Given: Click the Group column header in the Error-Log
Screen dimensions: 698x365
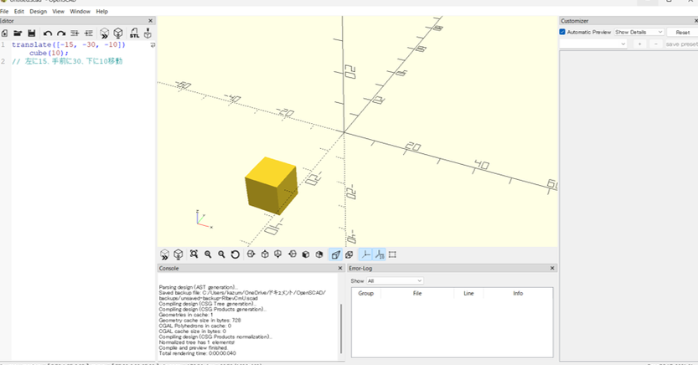Looking at the screenshot, I should pyautogui.click(x=366, y=293).
